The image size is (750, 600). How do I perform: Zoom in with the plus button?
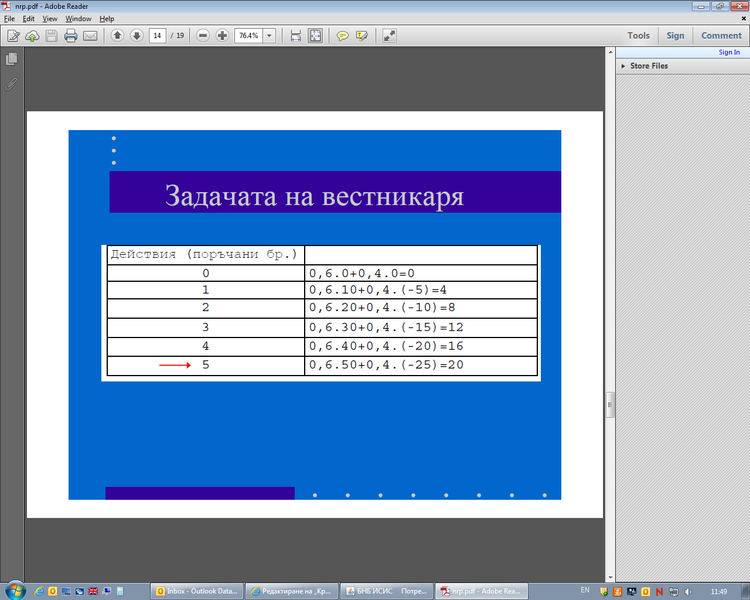(222, 35)
